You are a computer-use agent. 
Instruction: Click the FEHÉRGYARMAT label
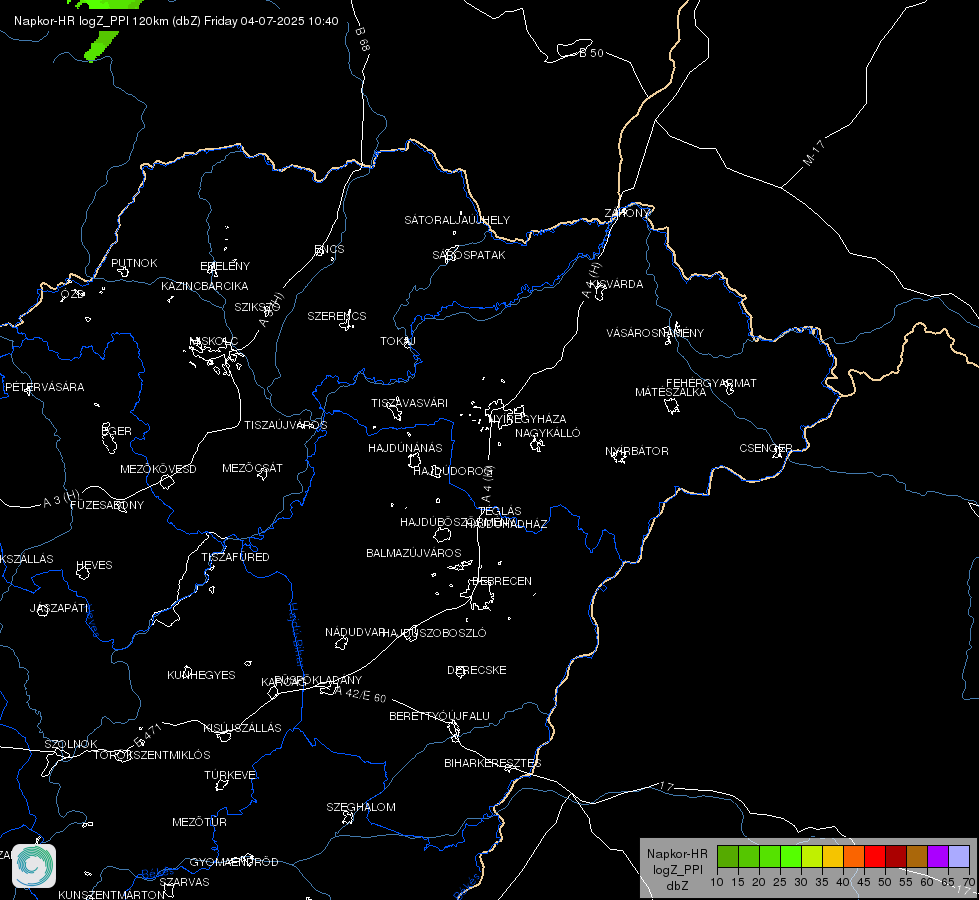(x=711, y=383)
